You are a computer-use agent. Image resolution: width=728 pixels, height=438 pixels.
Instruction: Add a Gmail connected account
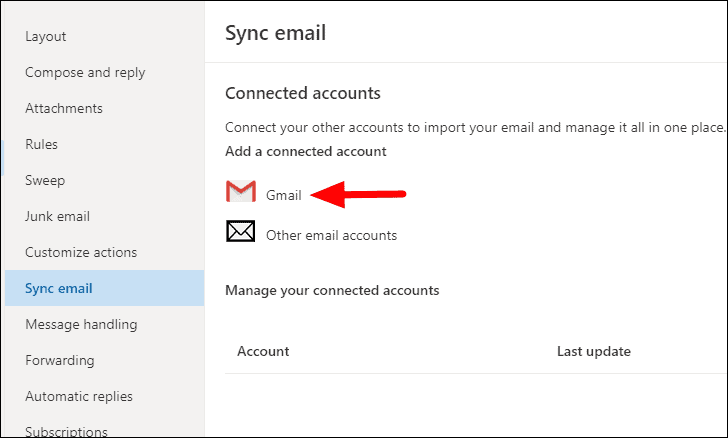click(283, 195)
